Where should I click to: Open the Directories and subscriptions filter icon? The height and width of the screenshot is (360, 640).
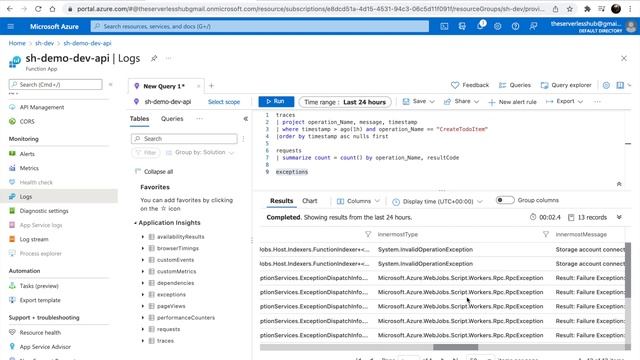coord(462,27)
